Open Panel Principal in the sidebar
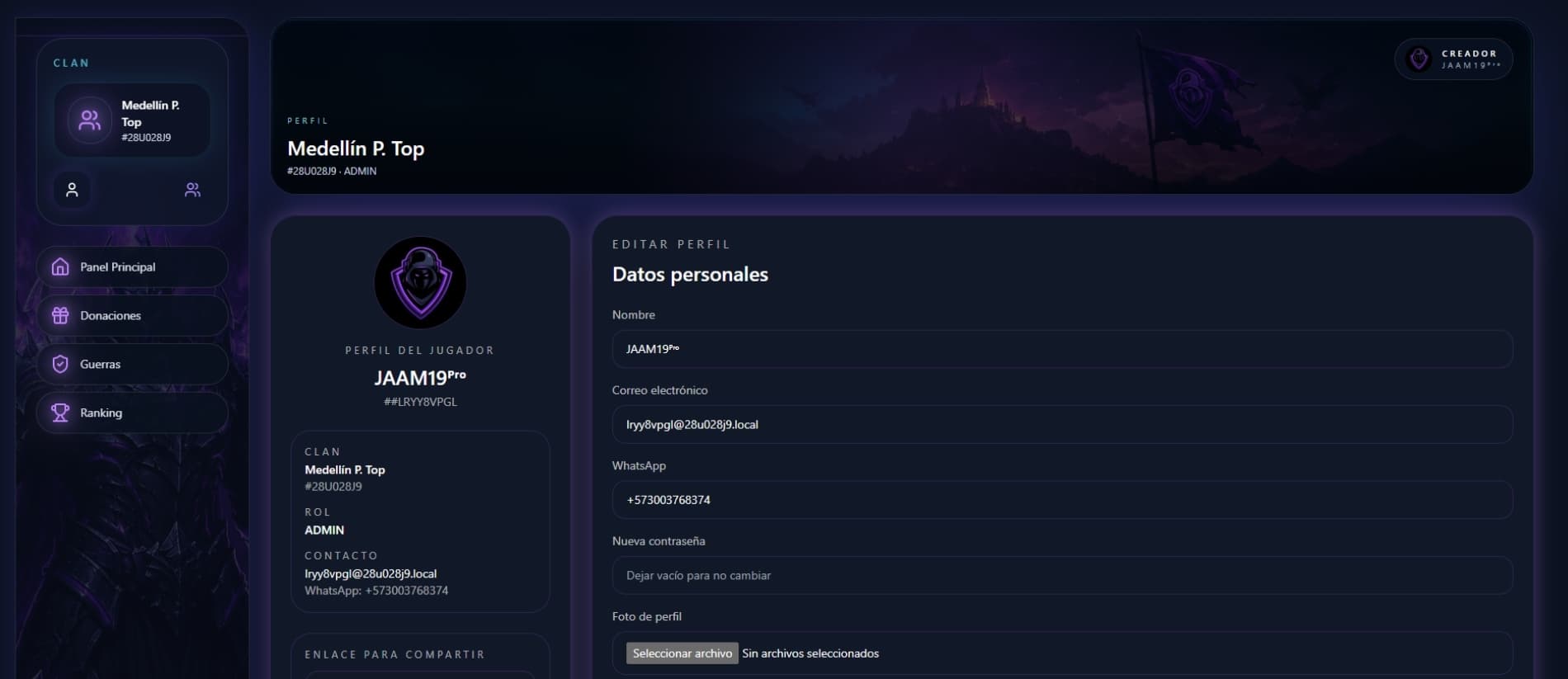Screen dimensions: 1568x679 [x=132, y=266]
